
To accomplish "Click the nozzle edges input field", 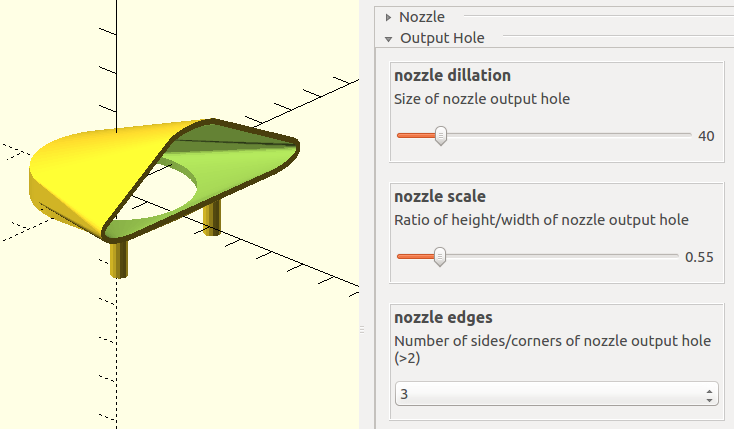I will [x=557, y=394].
